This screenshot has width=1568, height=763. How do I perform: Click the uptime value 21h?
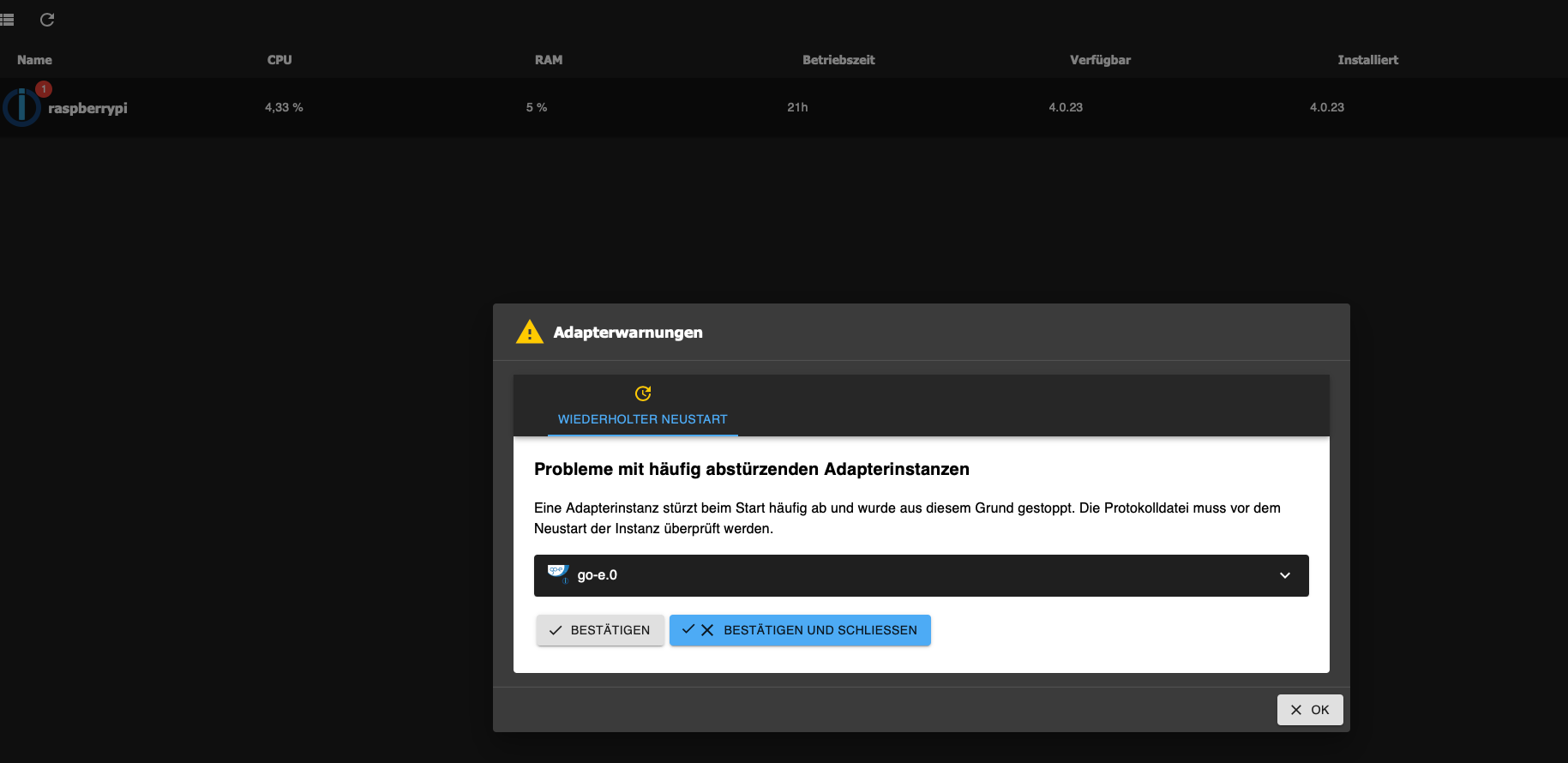pos(797,107)
